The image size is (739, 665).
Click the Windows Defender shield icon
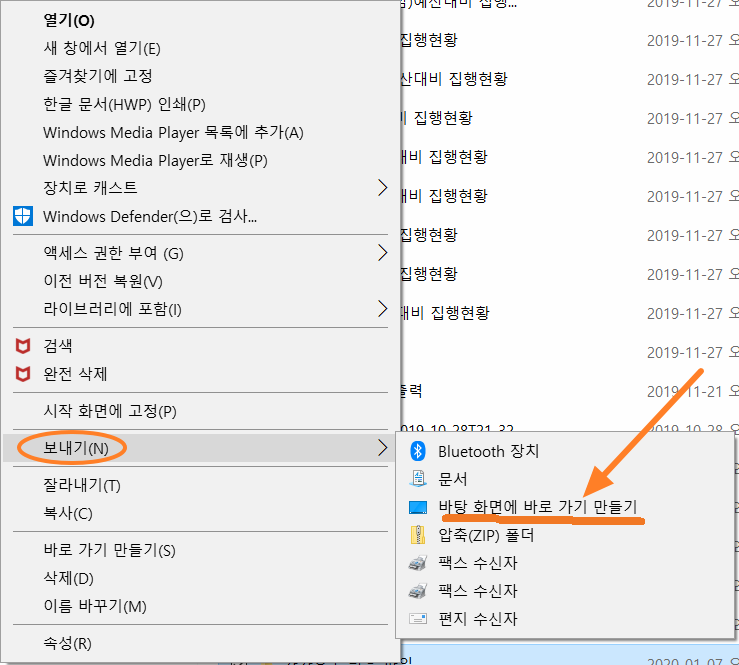pyautogui.click(x=23, y=216)
